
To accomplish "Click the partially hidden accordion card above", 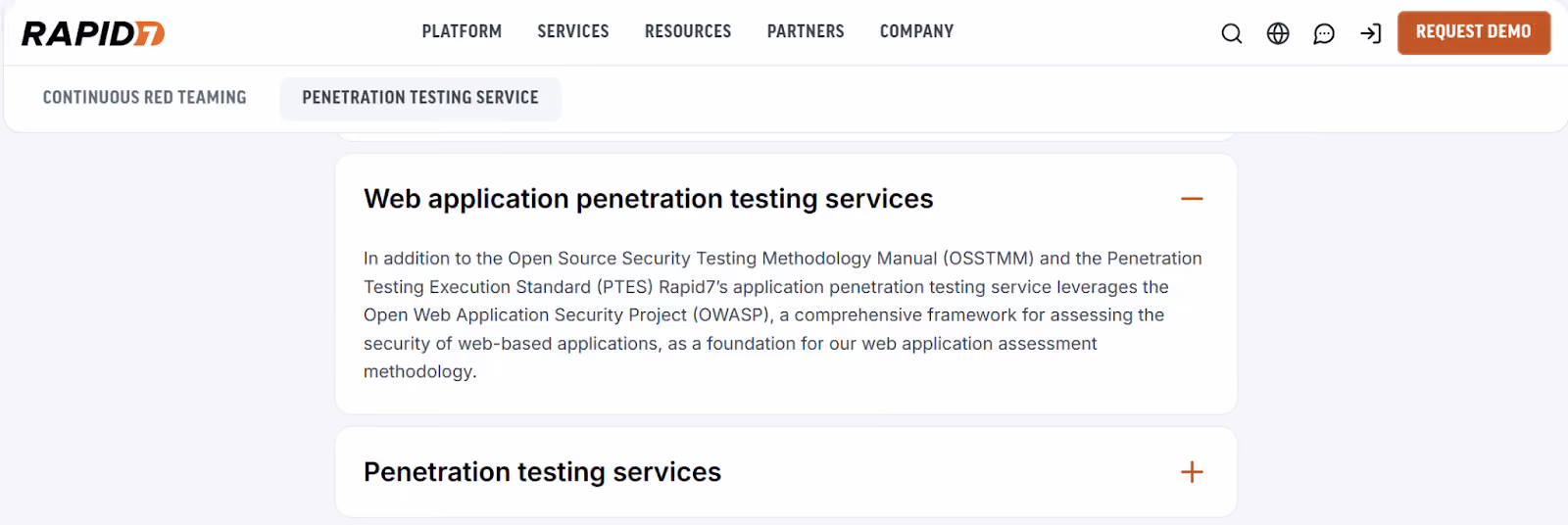I will (786, 136).
